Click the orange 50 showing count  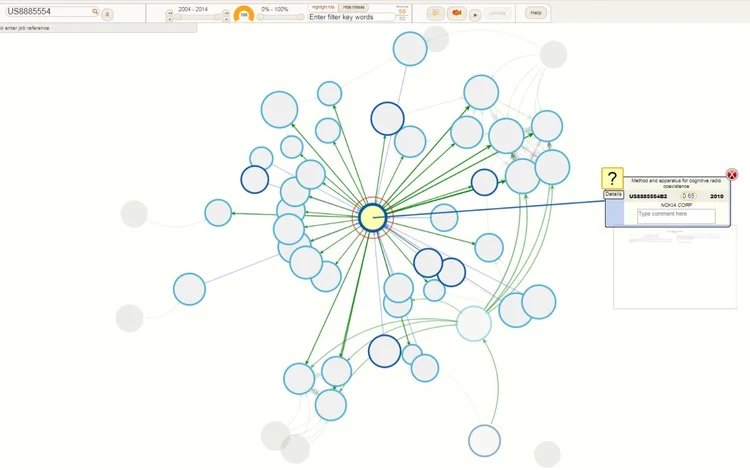click(x=402, y=11)
